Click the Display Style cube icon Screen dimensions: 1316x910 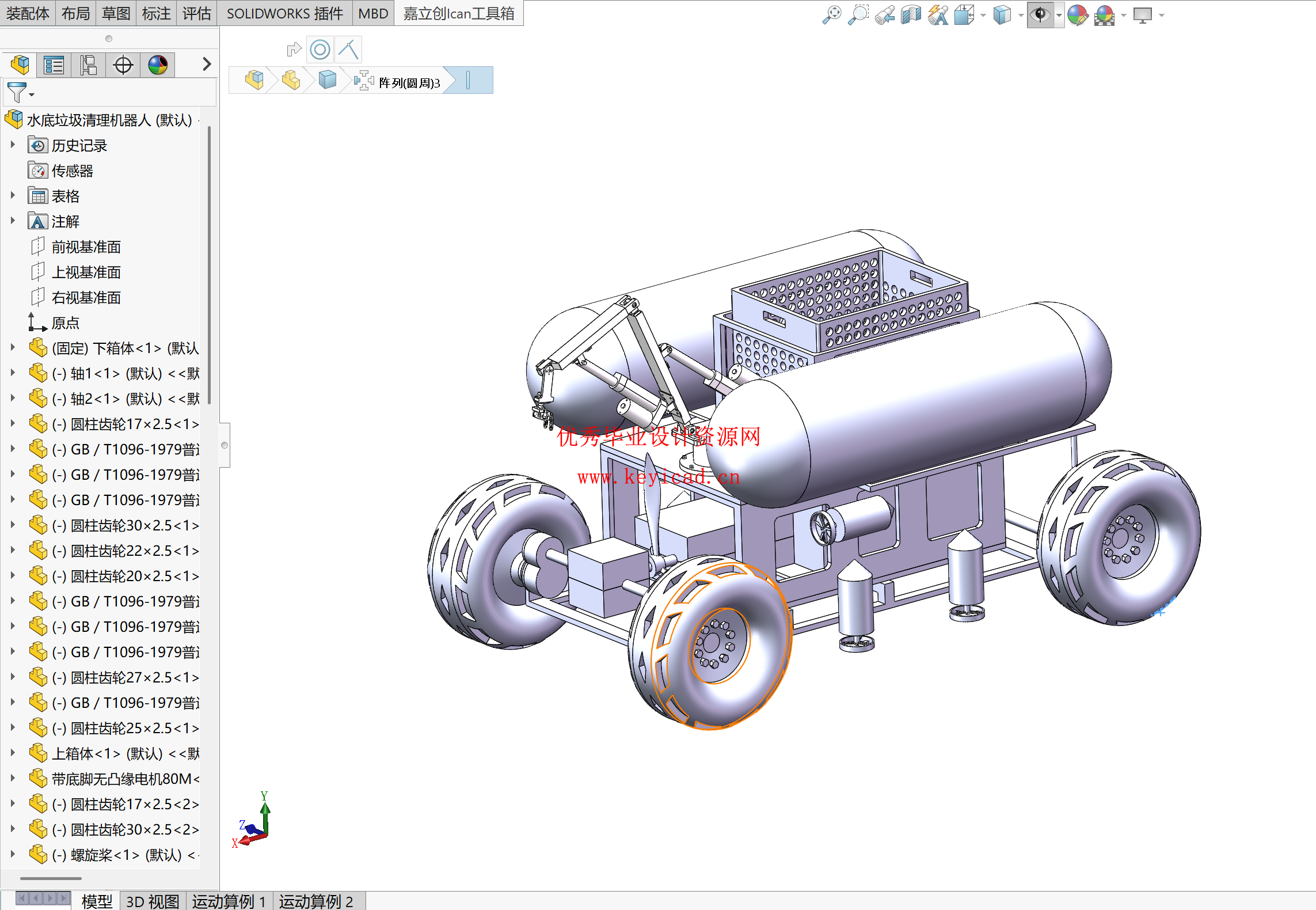1002,15
